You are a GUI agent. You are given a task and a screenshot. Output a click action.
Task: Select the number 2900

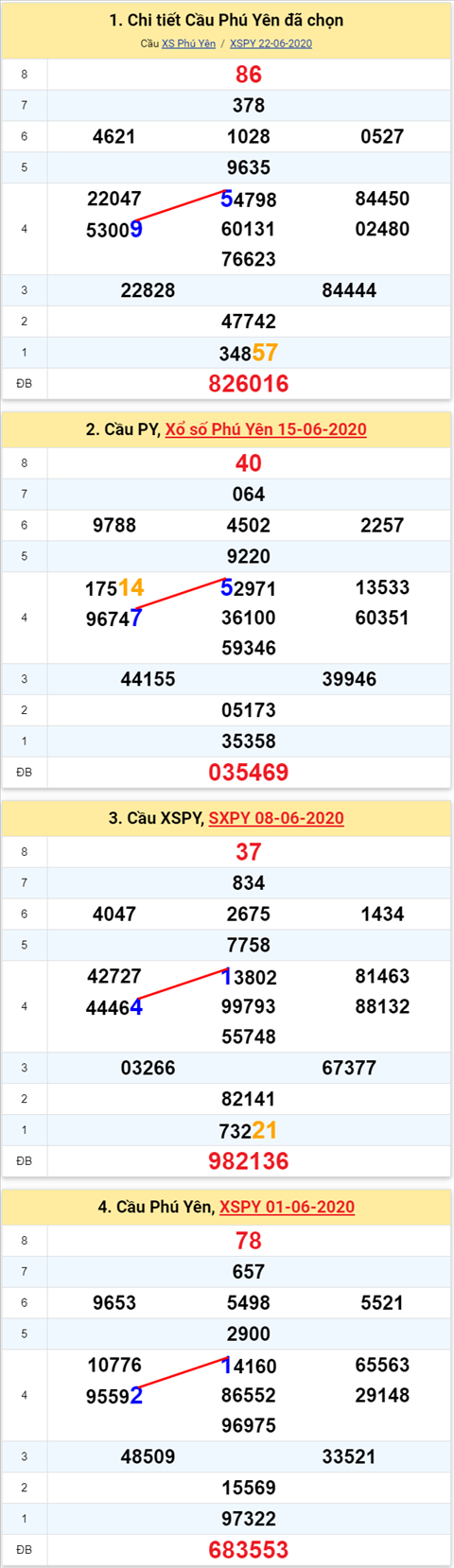click(249, 1334)
